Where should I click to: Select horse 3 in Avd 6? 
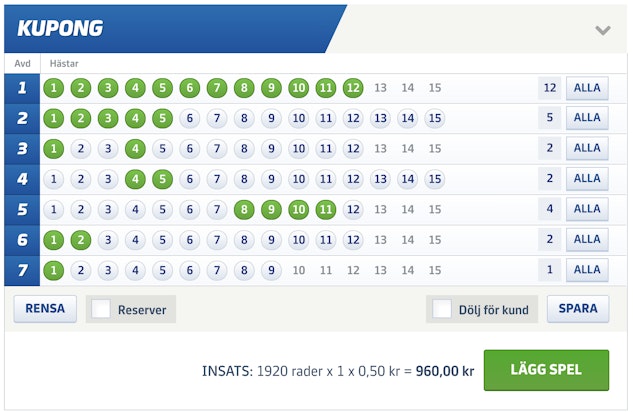click(x=108, y=240)
